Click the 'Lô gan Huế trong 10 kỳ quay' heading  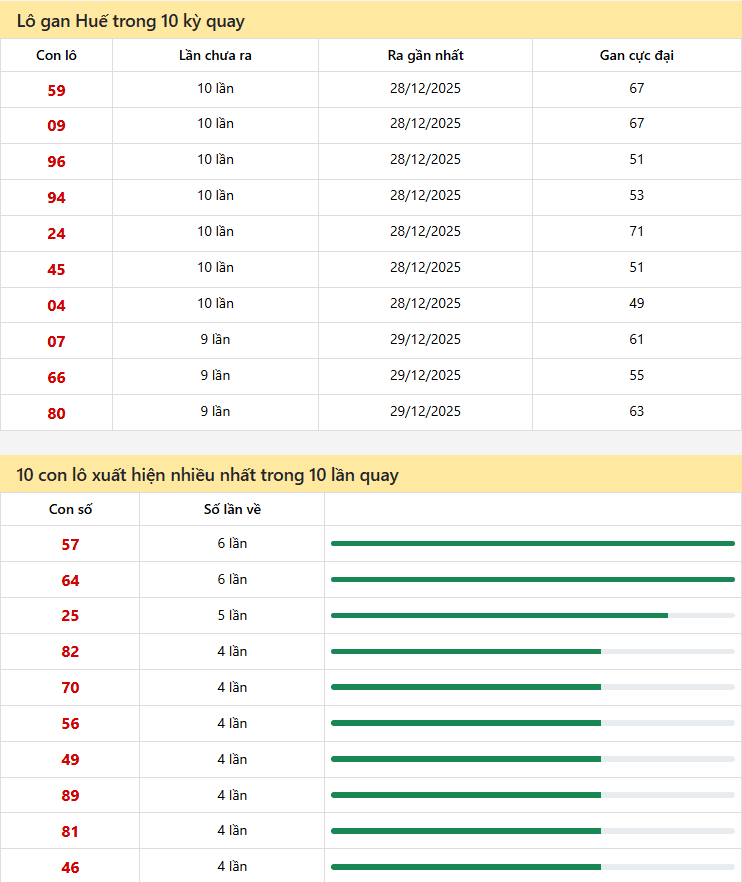pyautogui.click(x=131, y=21)
